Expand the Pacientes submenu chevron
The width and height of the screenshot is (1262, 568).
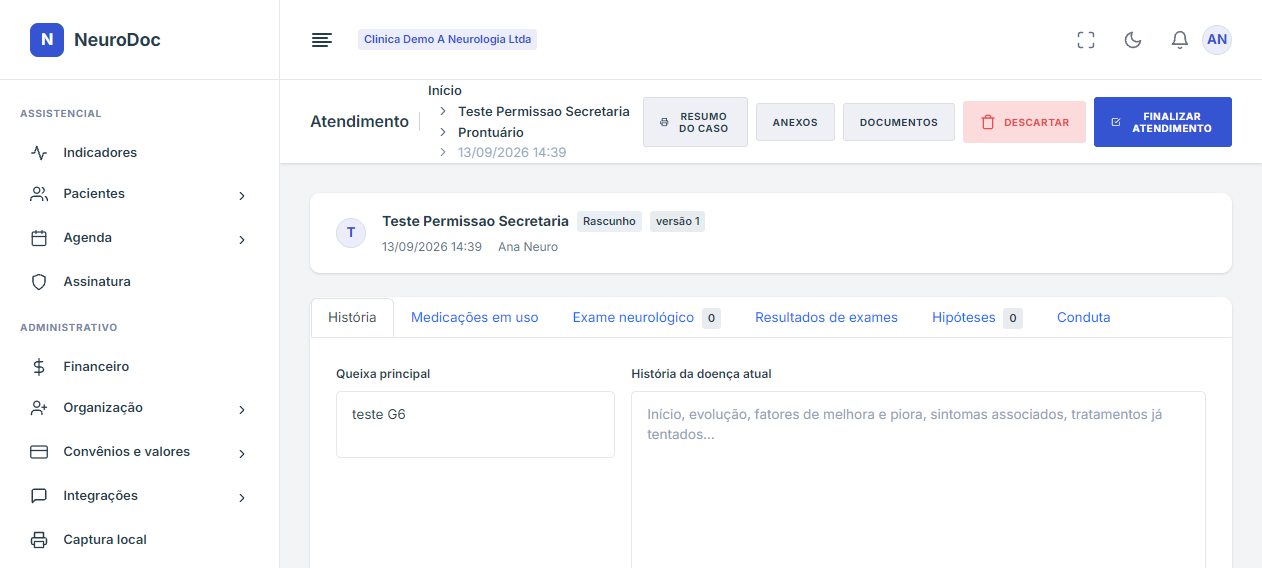click(x=241, y=196)
